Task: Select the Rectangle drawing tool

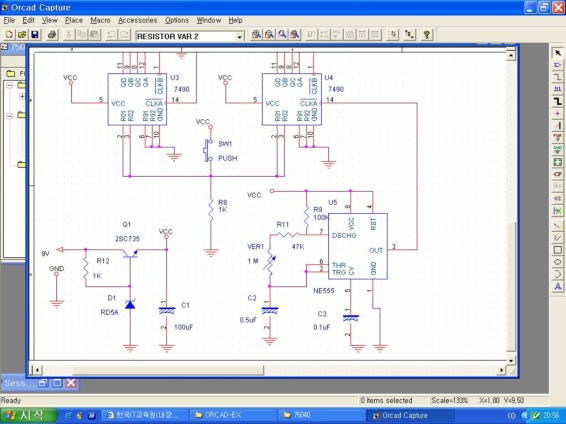Action: (558, 250)
